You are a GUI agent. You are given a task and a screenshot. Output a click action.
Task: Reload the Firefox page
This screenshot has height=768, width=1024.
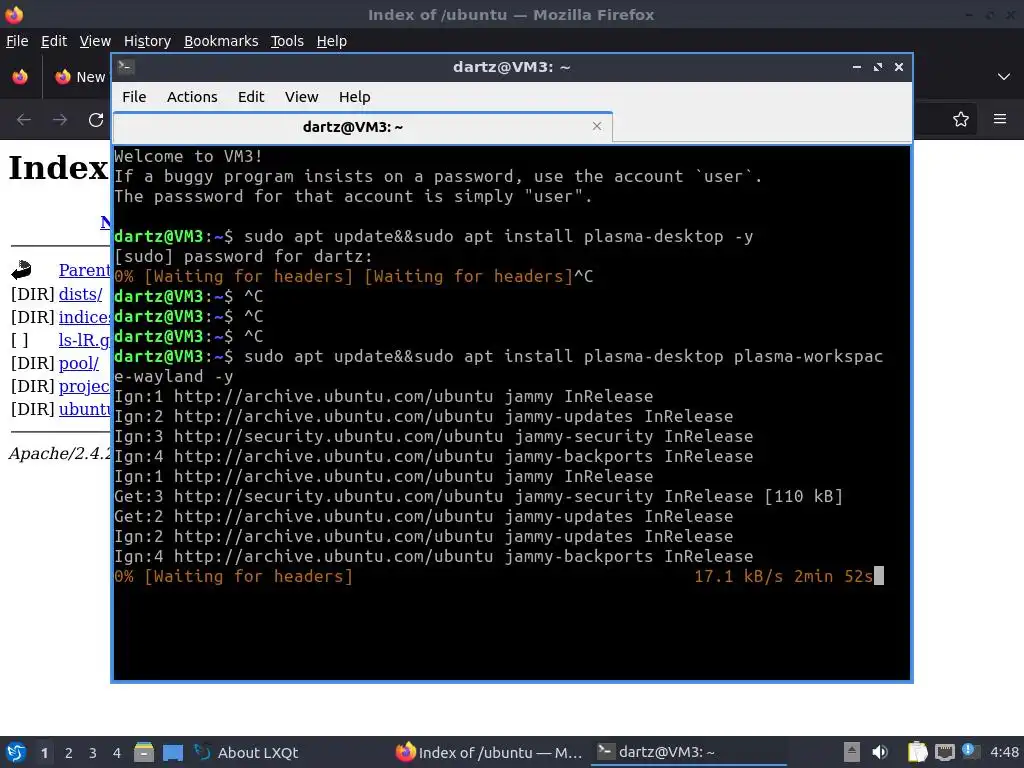tap(96, 120)
